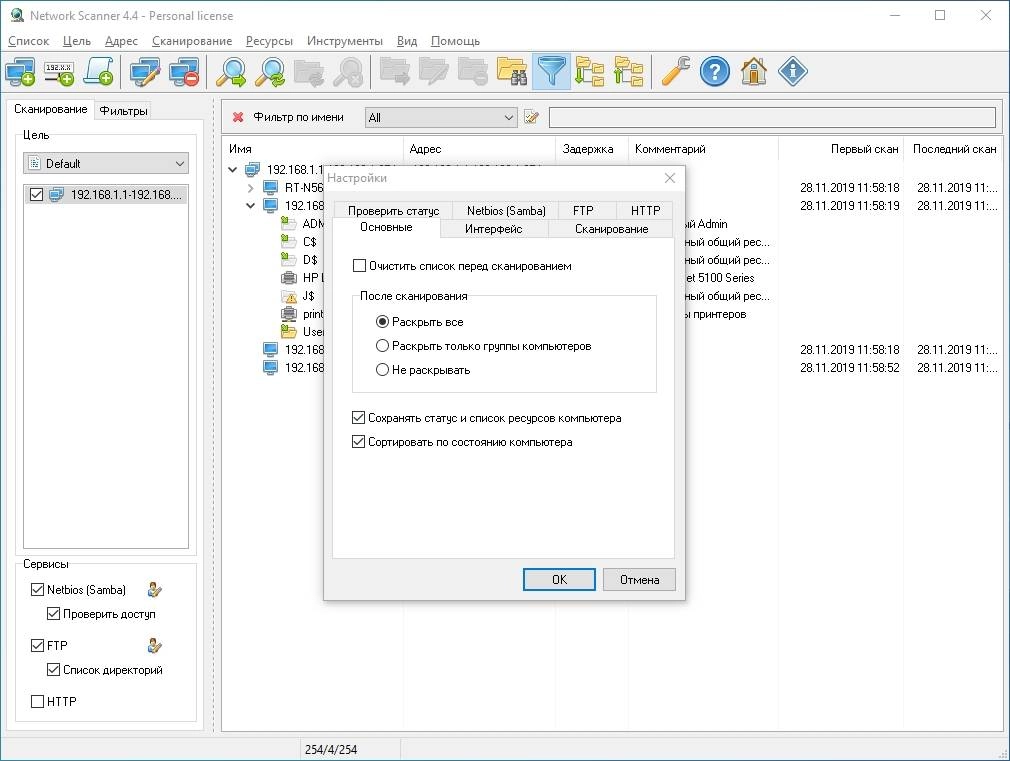Open 'Сканирование' tab in settings dialog
The width and height of the screenshot is (1010, 761).
[x=611, y=229]
